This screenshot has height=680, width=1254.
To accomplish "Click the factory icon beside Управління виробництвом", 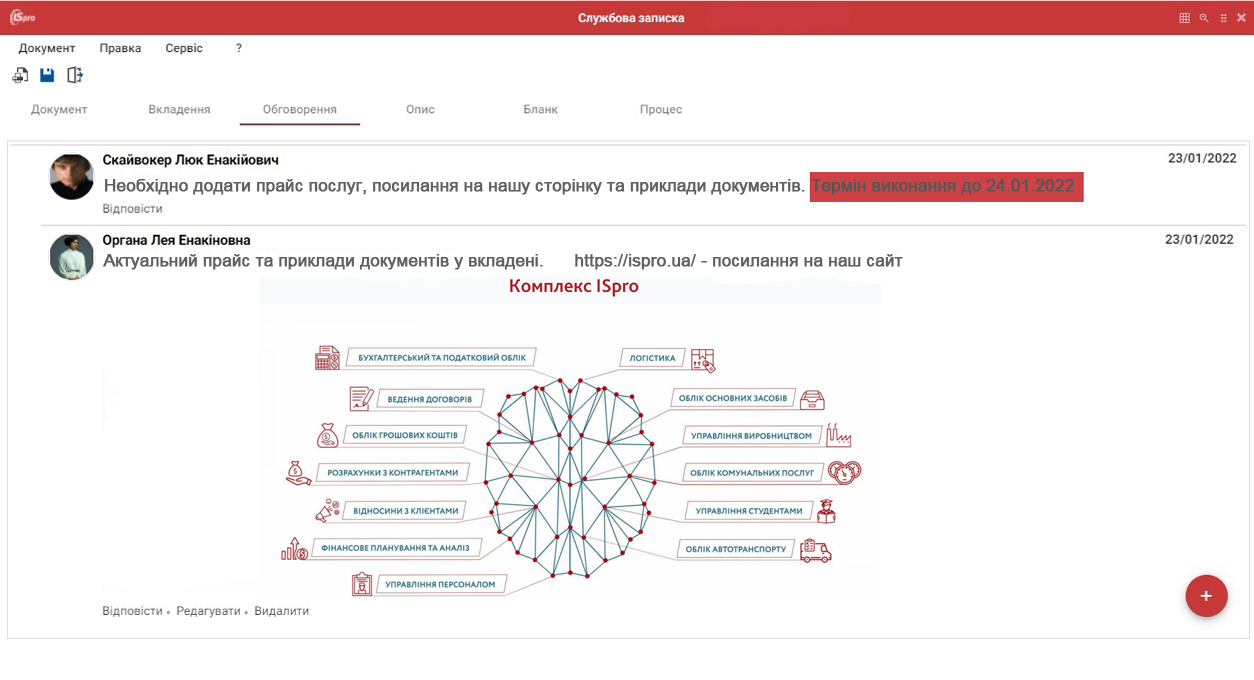I will click(838, 435).
